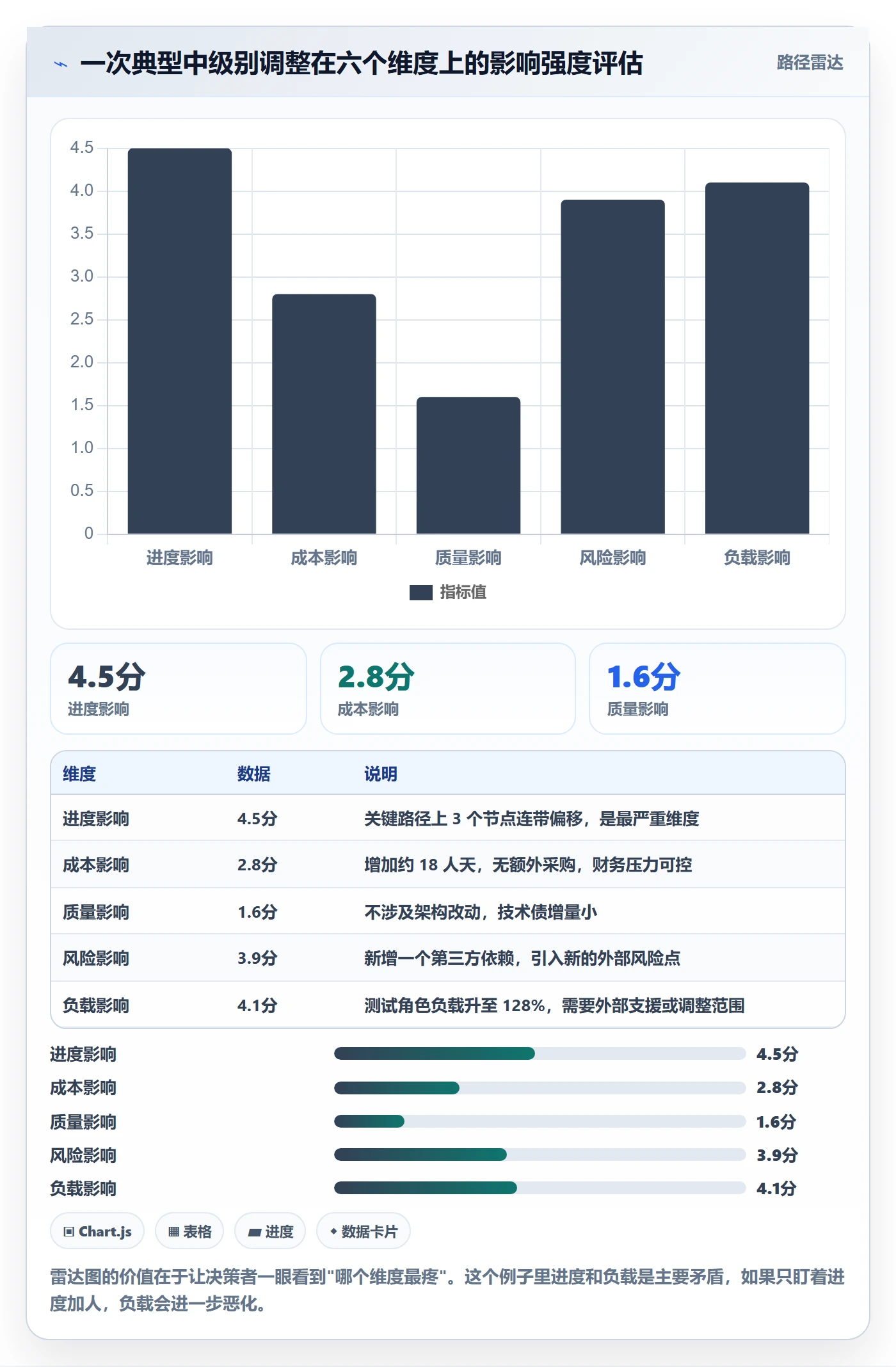Toggle the 指标值 legend color swatch
Image resolution: width=896 pixels, height=1367 pixels.
(x=421, y=593)
